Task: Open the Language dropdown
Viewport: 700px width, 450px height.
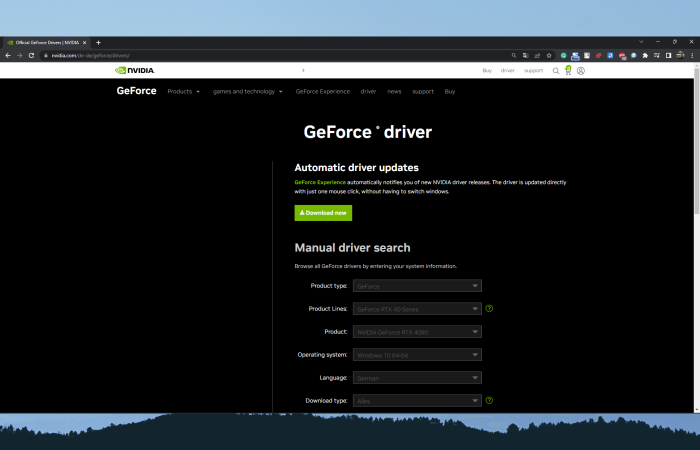Action: pos(417,378)
